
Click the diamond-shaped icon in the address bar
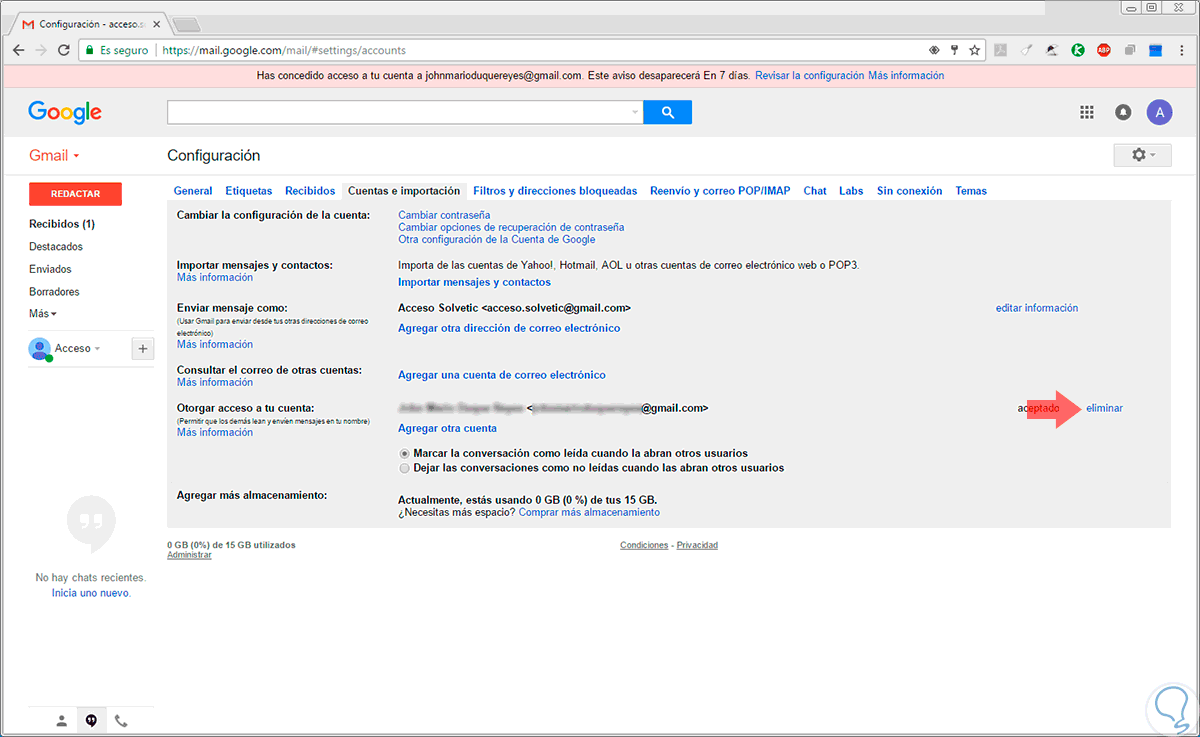[934, 50]
